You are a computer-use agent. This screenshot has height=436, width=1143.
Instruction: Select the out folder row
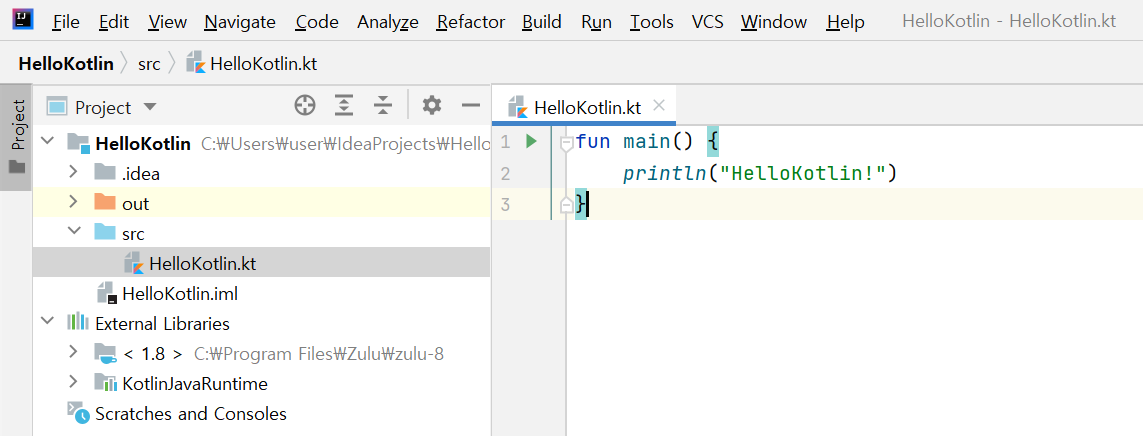click(x=262, y=203)
